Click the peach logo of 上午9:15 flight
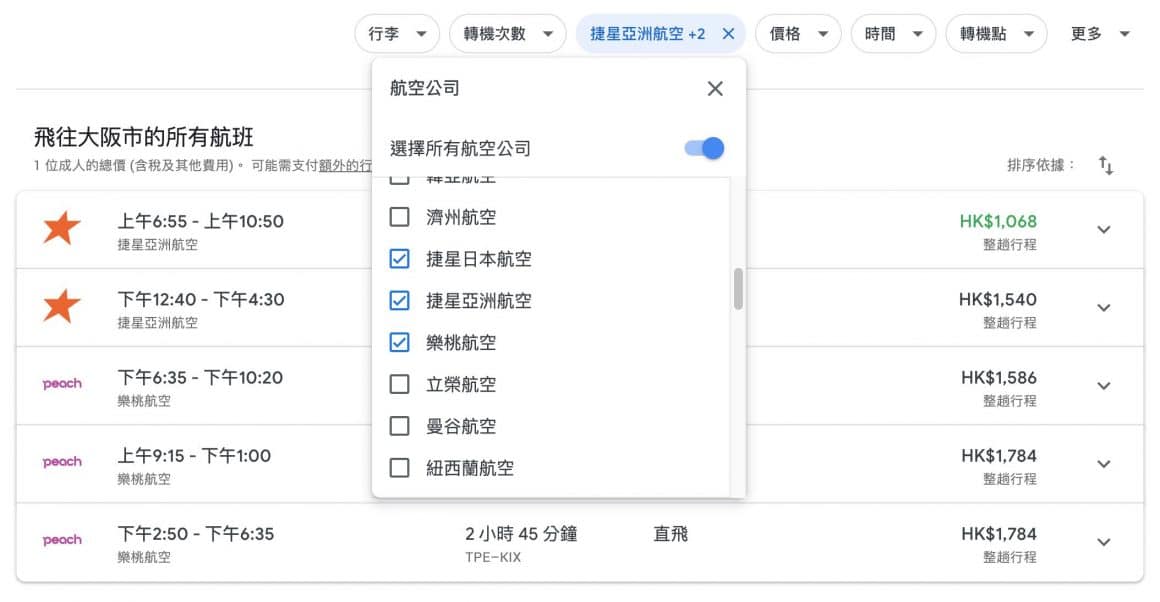1160x602 pixels. (62, 462)
